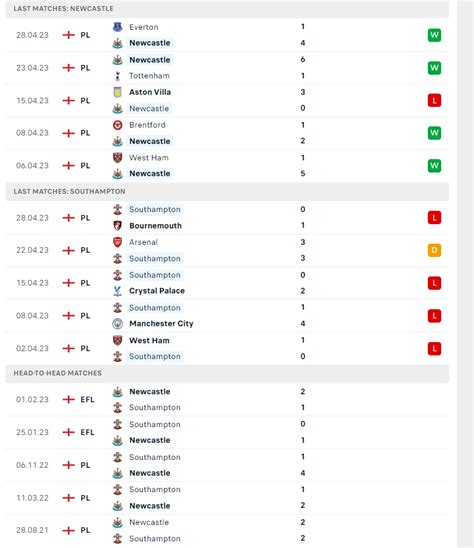Screen dimensions: 474x548
Task: Click the Bournemouth club crest icon
Action: coord(117,225)
